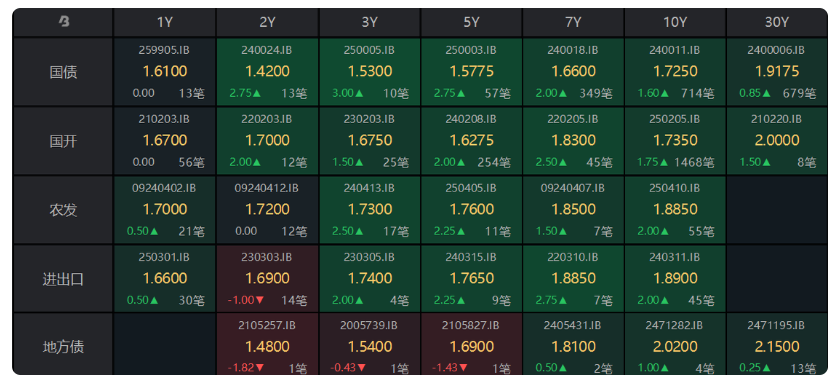Screen dimensions: 835x387
Task: Open bond 240011.IB yield 1.7250 cell
Action: pos(675,72)
